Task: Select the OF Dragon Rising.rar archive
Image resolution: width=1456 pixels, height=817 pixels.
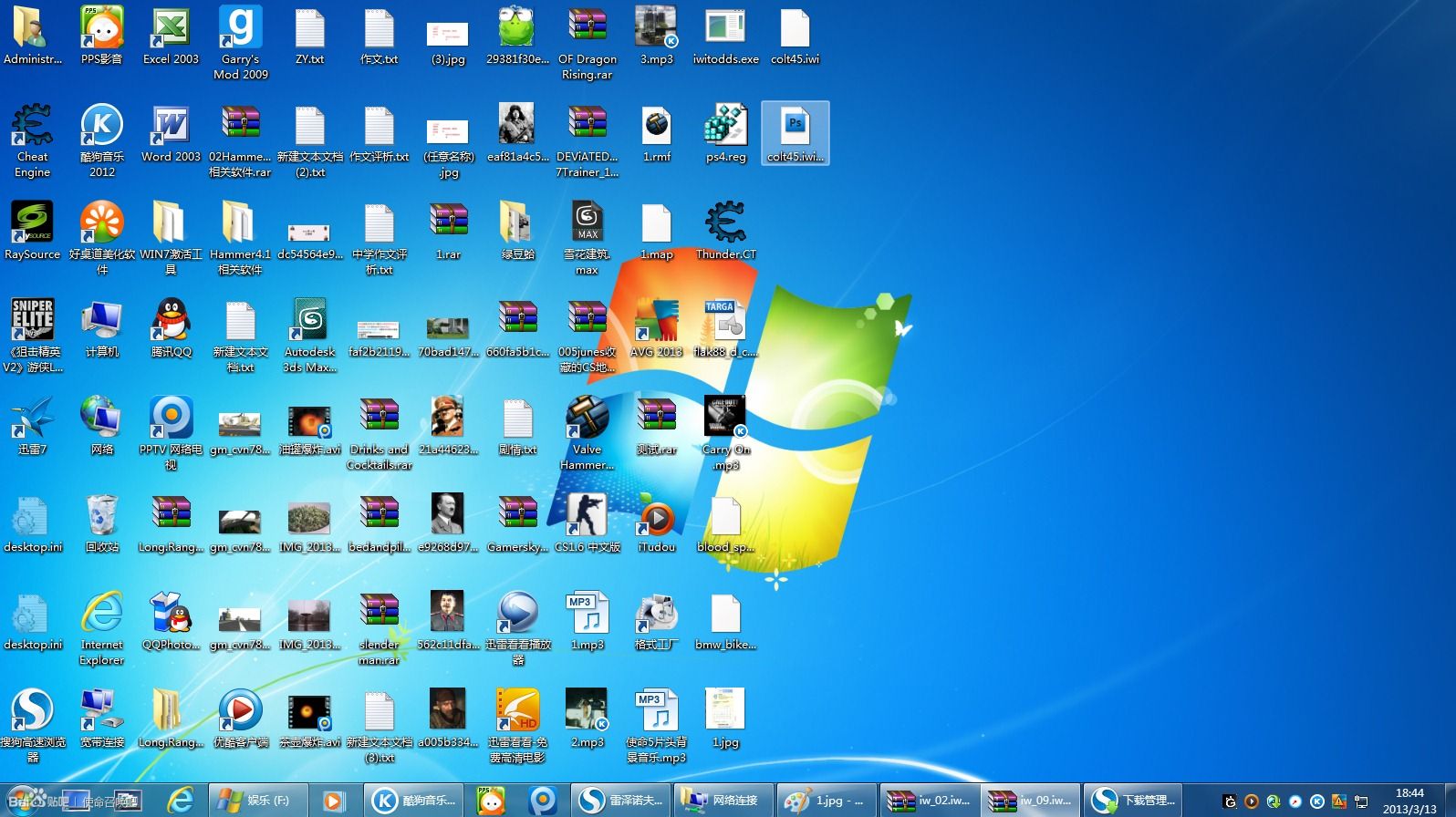Action: tap(587, 43)
